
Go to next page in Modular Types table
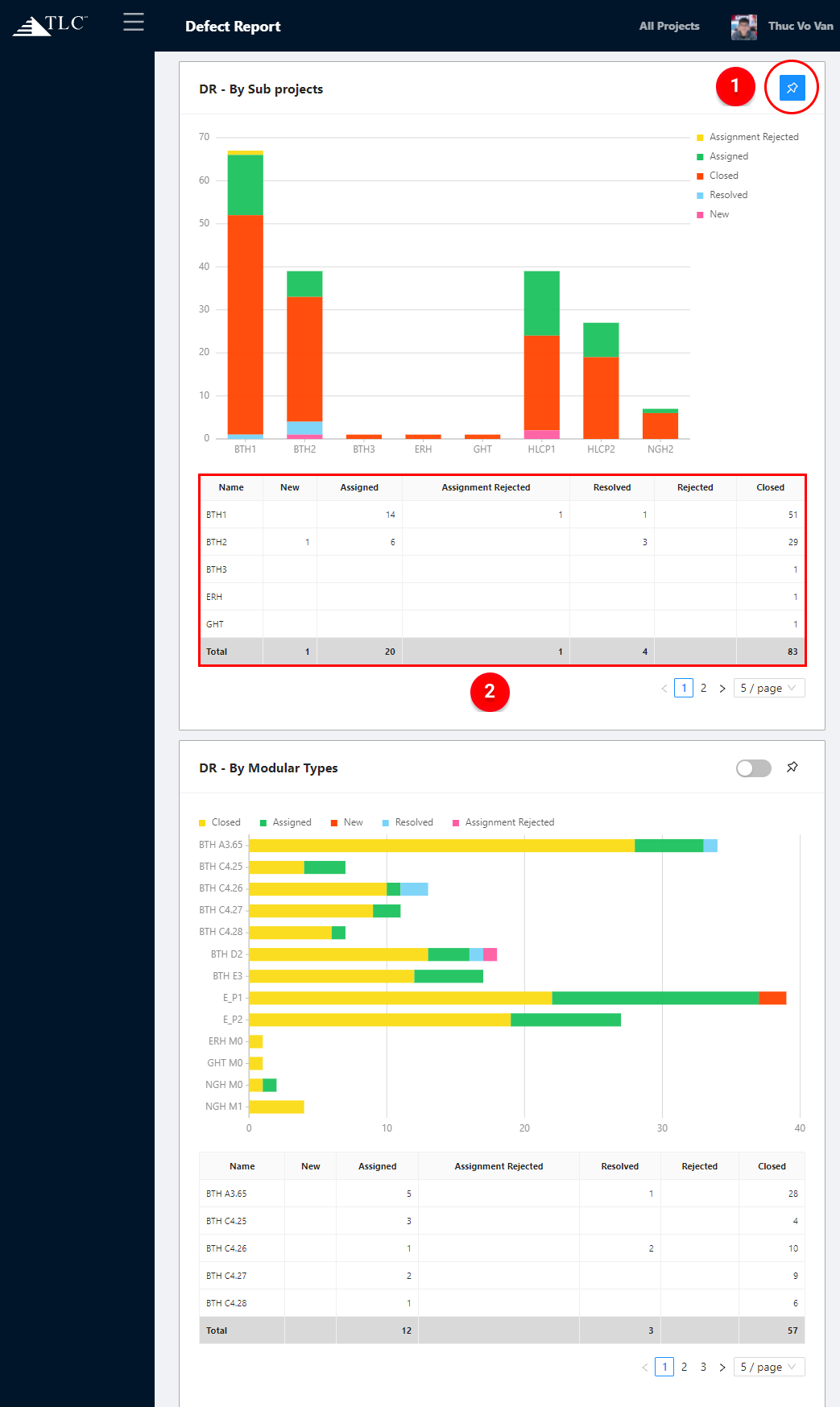coord(722,1368)
